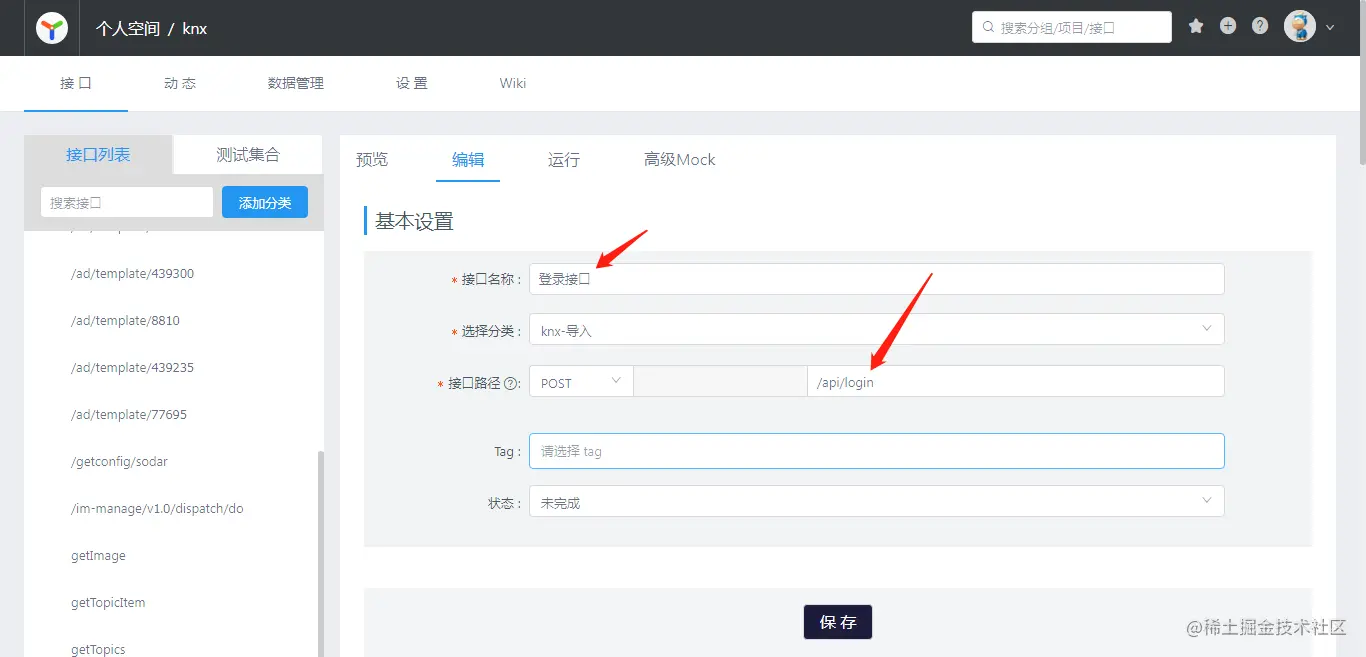Open the getImage interface
This screenshot has width=1366, height=657.
pos(99,555)
